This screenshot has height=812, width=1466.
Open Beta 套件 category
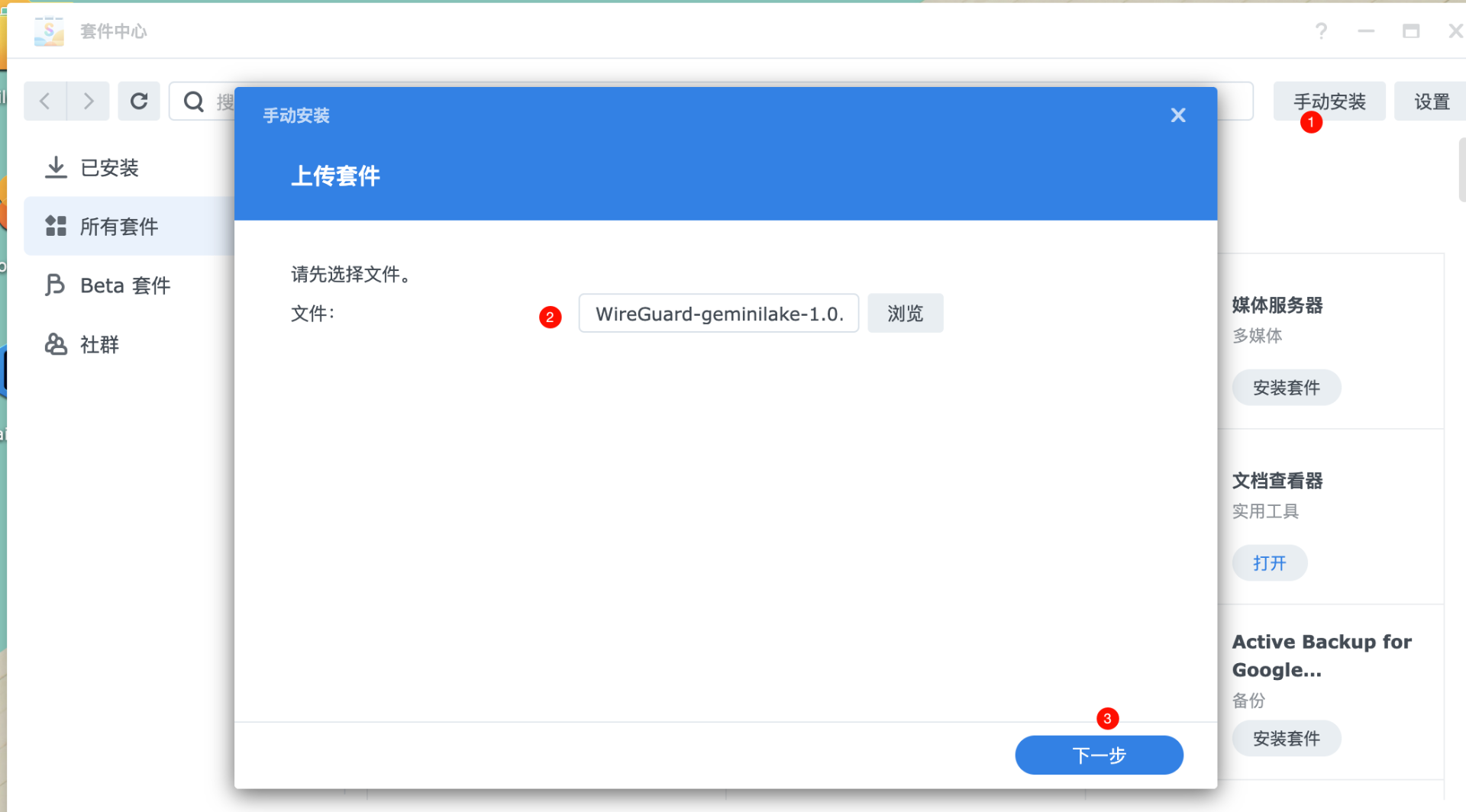(x=125, y=285)
